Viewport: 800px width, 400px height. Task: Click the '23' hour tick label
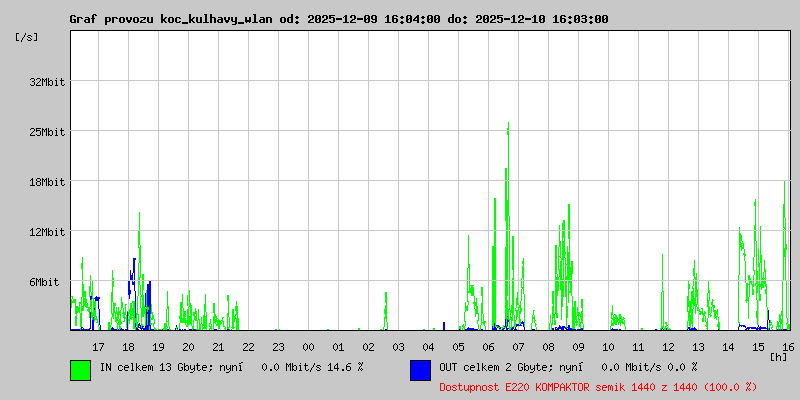tap(279, 347)
